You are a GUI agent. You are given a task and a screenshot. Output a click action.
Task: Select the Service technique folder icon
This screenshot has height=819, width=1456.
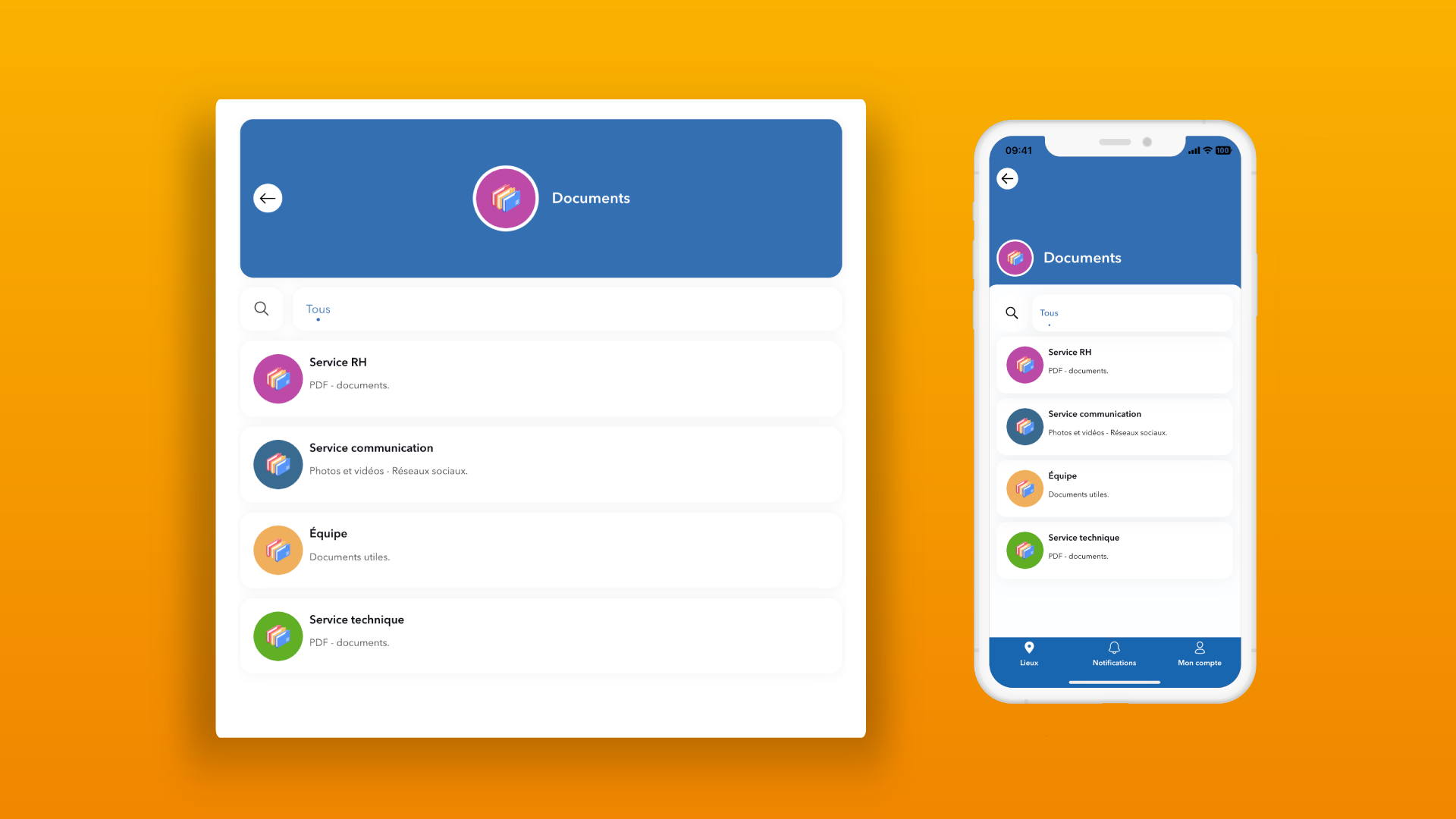276,635
